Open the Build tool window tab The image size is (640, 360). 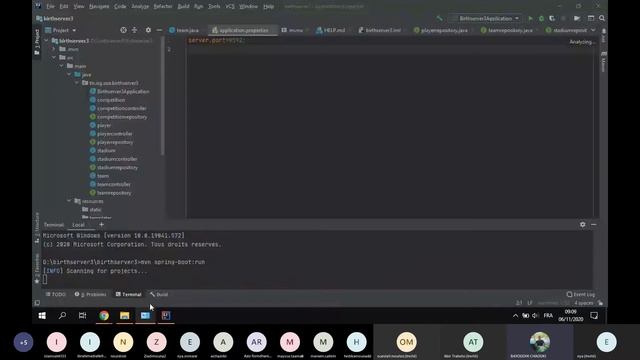[159, 294]
